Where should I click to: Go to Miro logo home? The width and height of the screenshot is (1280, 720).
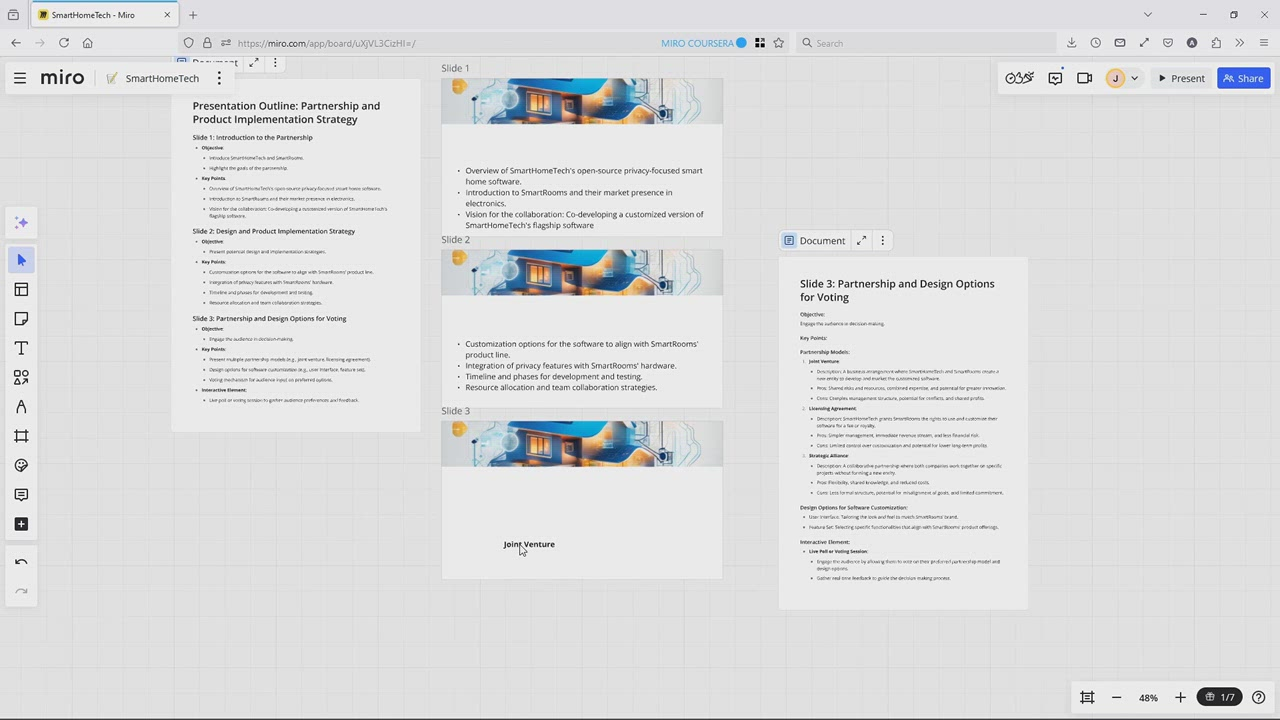62,78
